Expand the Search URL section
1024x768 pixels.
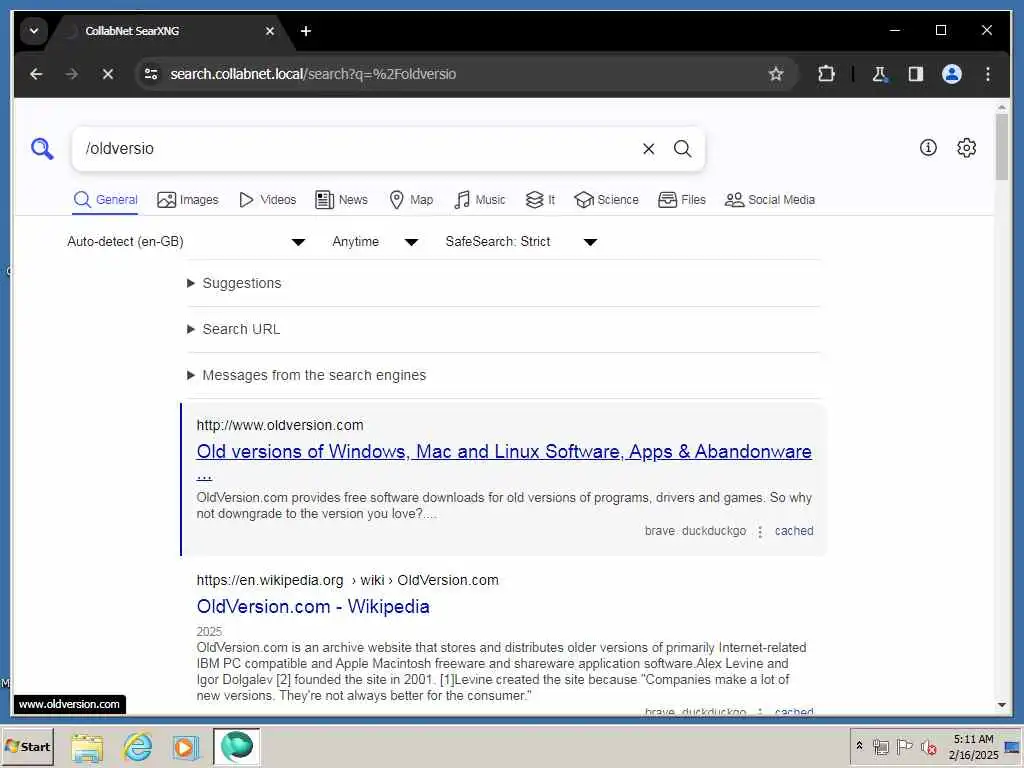click(x=234, y=329)
